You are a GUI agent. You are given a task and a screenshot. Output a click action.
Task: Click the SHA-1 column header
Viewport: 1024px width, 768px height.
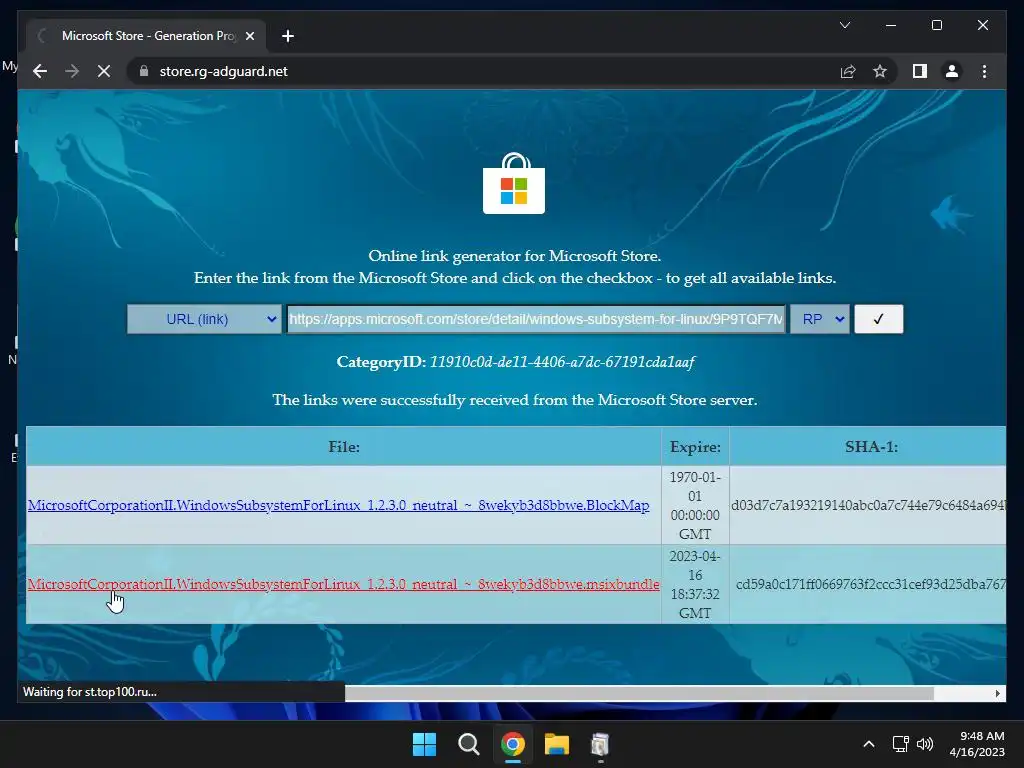coord(871,447)
